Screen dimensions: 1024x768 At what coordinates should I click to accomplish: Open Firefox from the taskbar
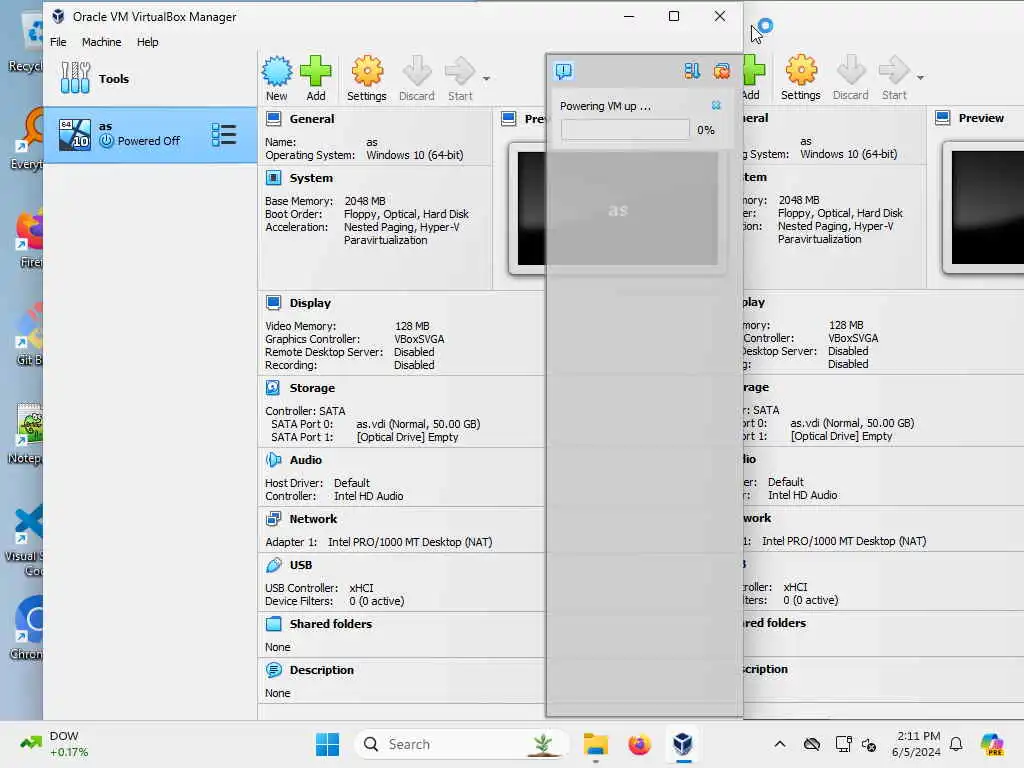pos(639,744)
